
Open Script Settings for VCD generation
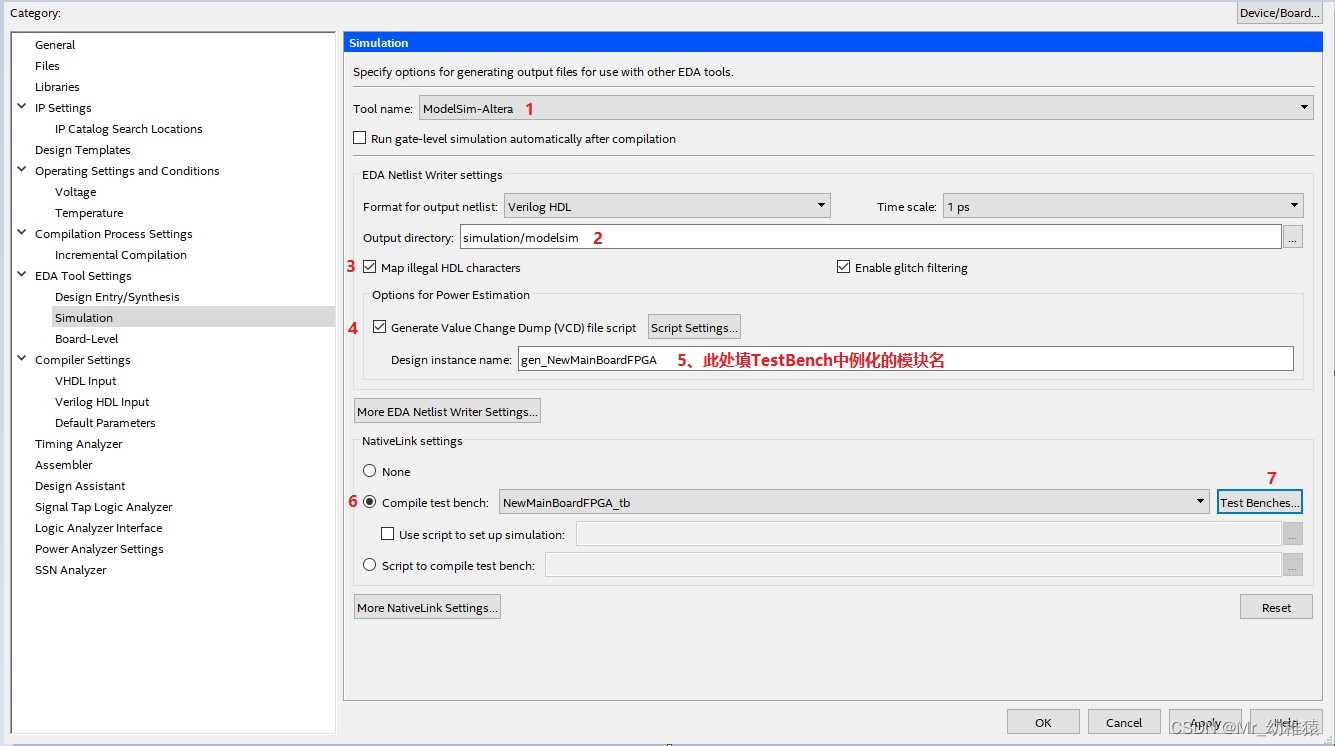[x=694, y=326]
